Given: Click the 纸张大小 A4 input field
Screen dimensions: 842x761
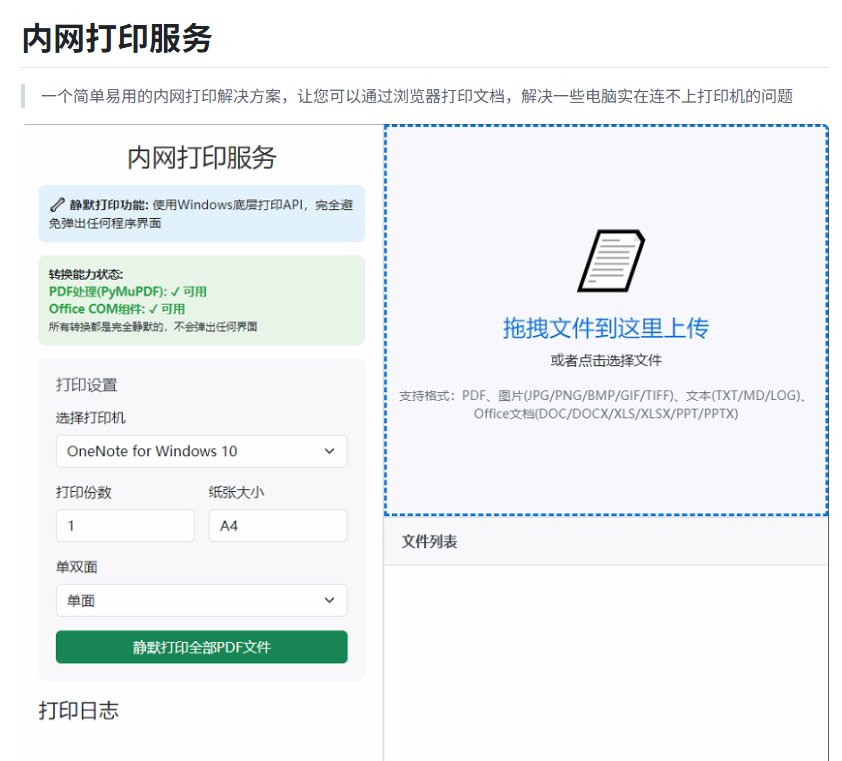Looking at the screenshot, I should 278,525.
